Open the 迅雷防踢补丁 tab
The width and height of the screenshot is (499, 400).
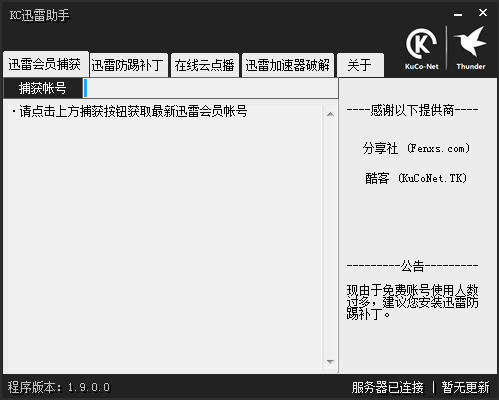point(128,65)
